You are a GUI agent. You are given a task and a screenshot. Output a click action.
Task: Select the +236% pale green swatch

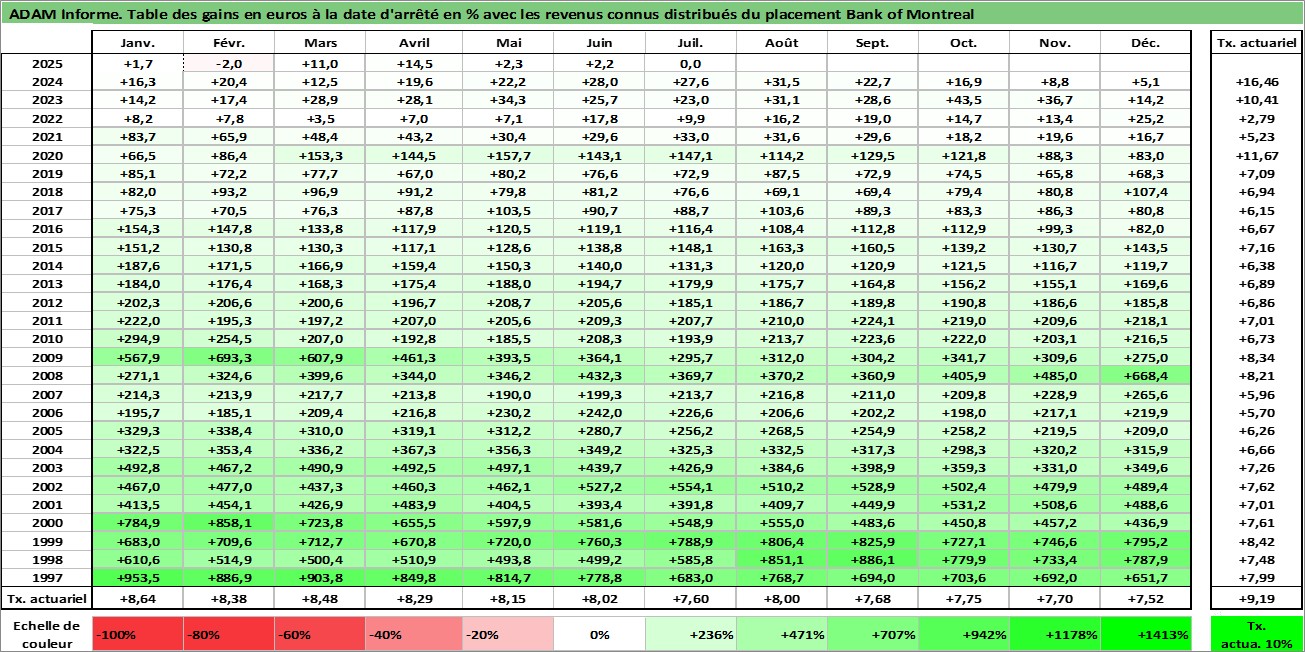[x=691, y=634]
